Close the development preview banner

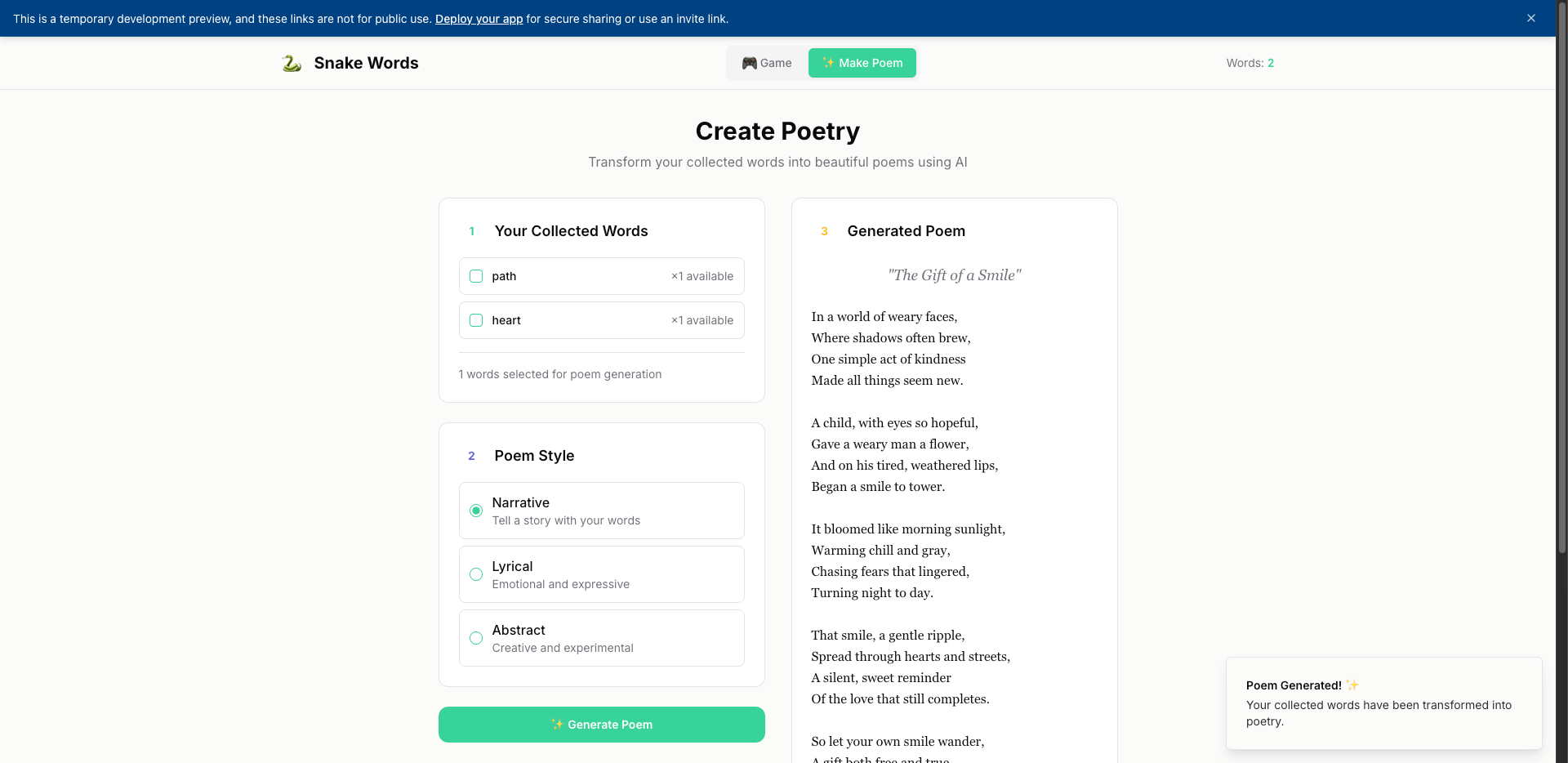1531,18
